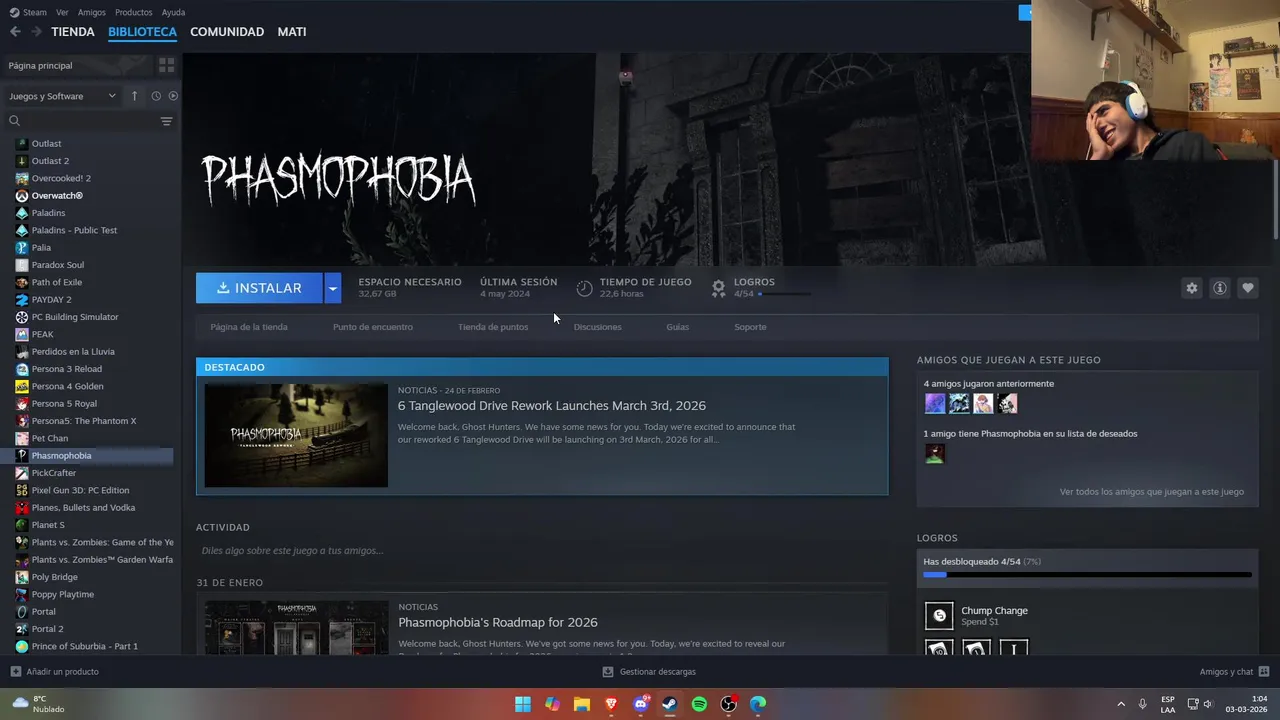Click the blue INSTALAR button
This screenshot has height=720, width=1280.
click(x=259, y=288)
